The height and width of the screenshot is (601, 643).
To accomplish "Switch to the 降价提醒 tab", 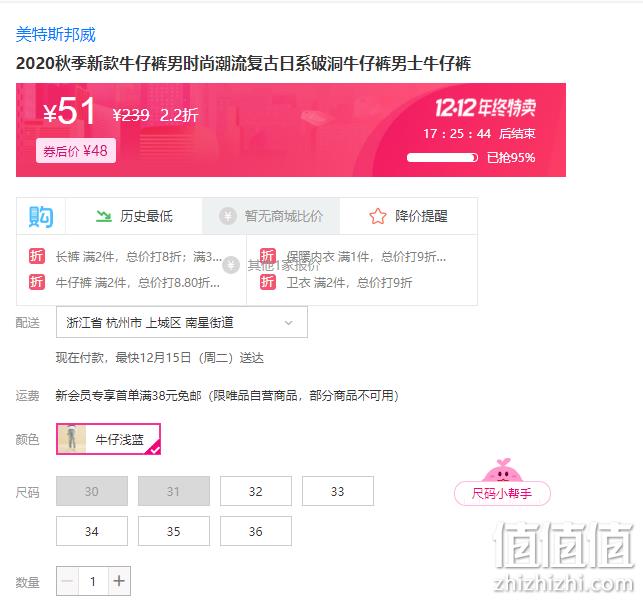I will click(408, 216).
